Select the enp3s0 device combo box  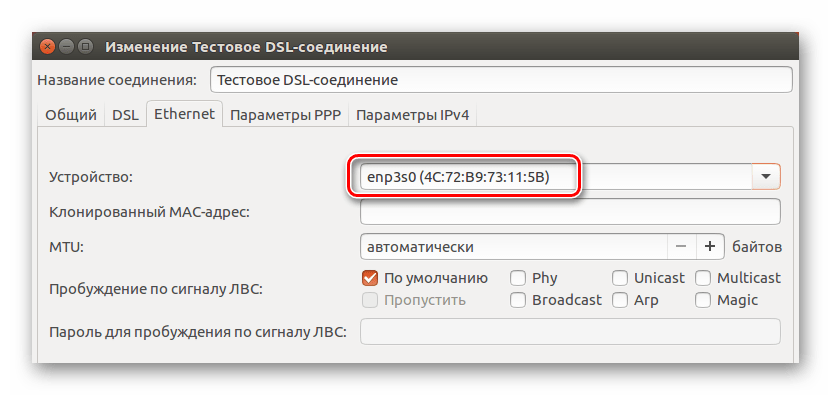coord(570,177)
